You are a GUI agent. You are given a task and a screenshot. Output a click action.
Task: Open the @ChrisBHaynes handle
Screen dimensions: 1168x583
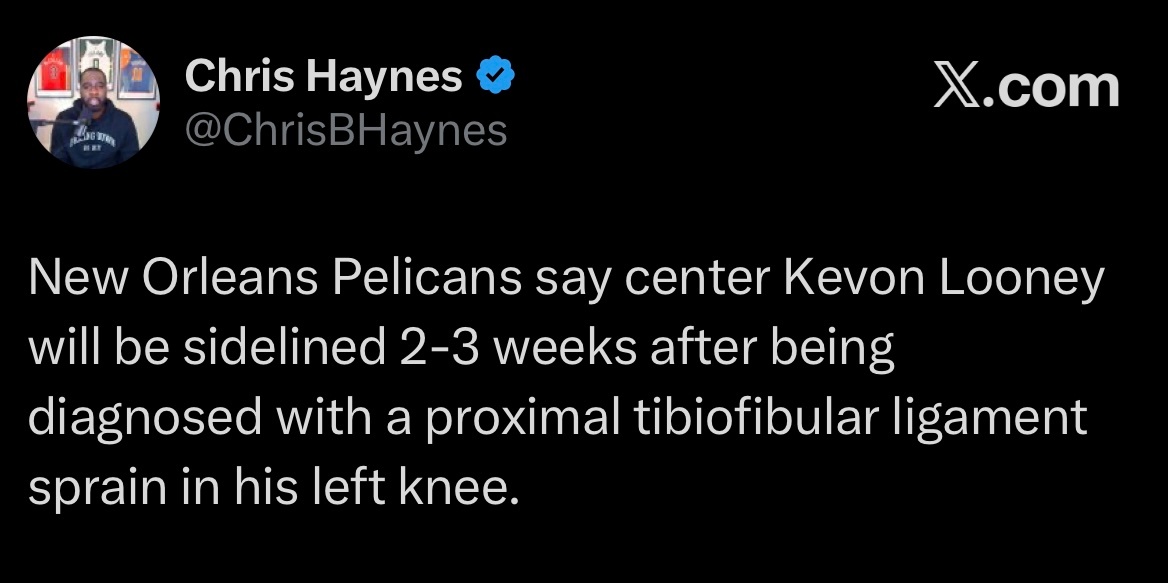[346, 130]
